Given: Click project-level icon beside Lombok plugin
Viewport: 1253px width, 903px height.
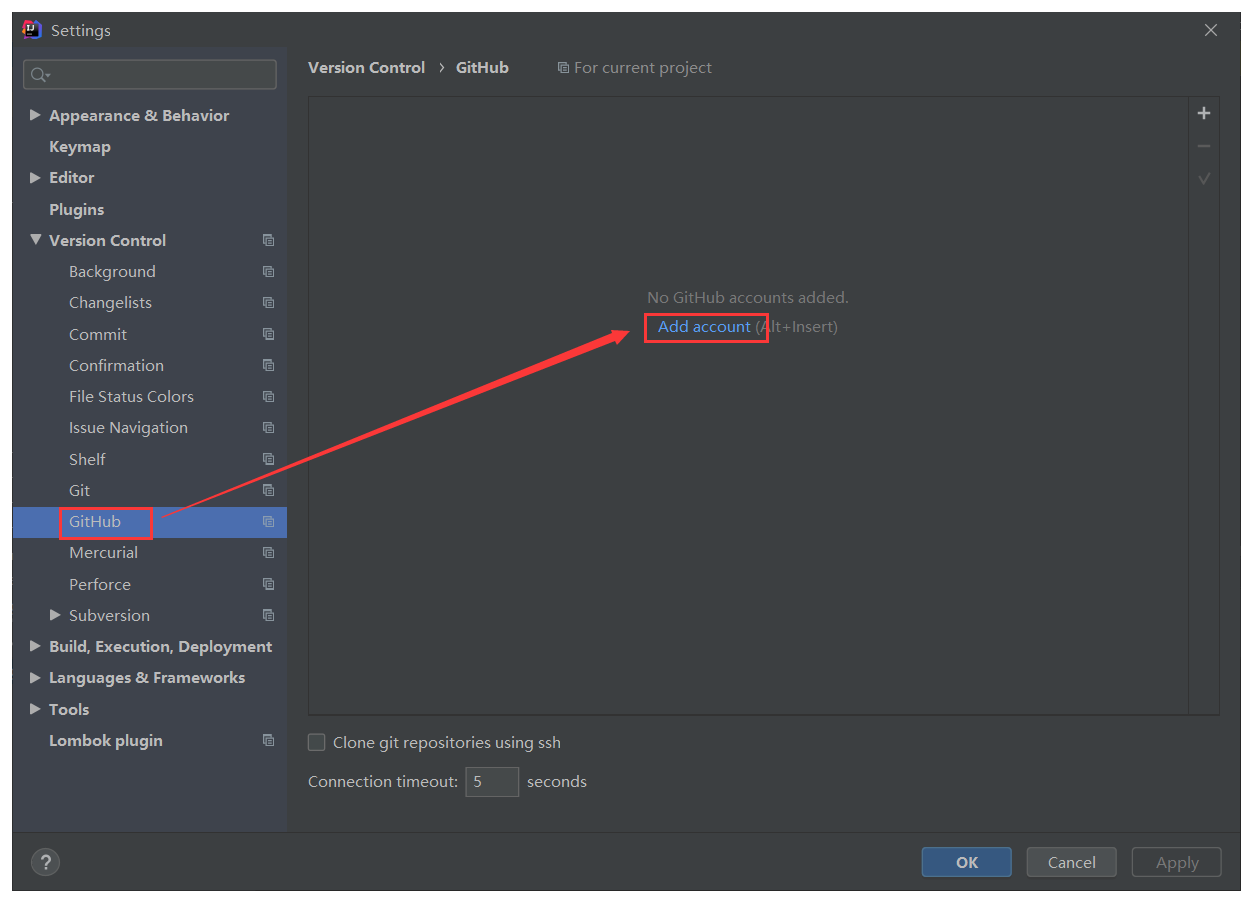Looking at the screenshot, I should coord(268,740).
